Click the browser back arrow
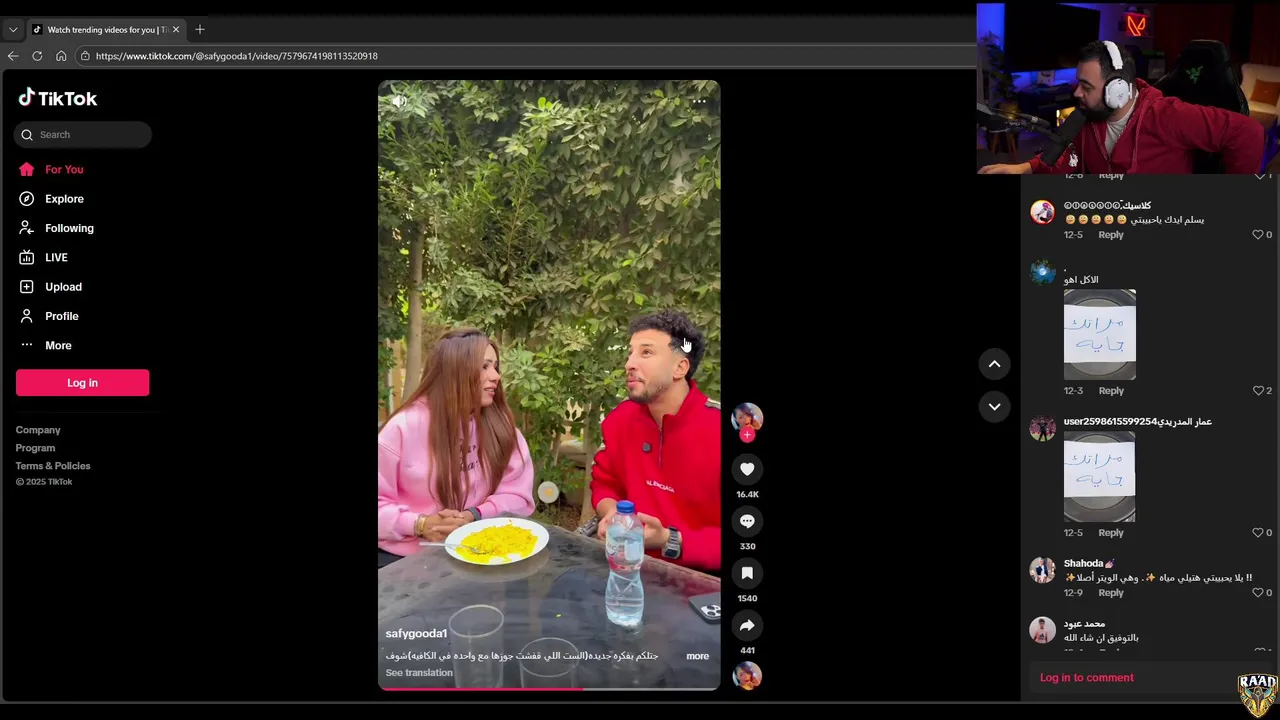 13,56
